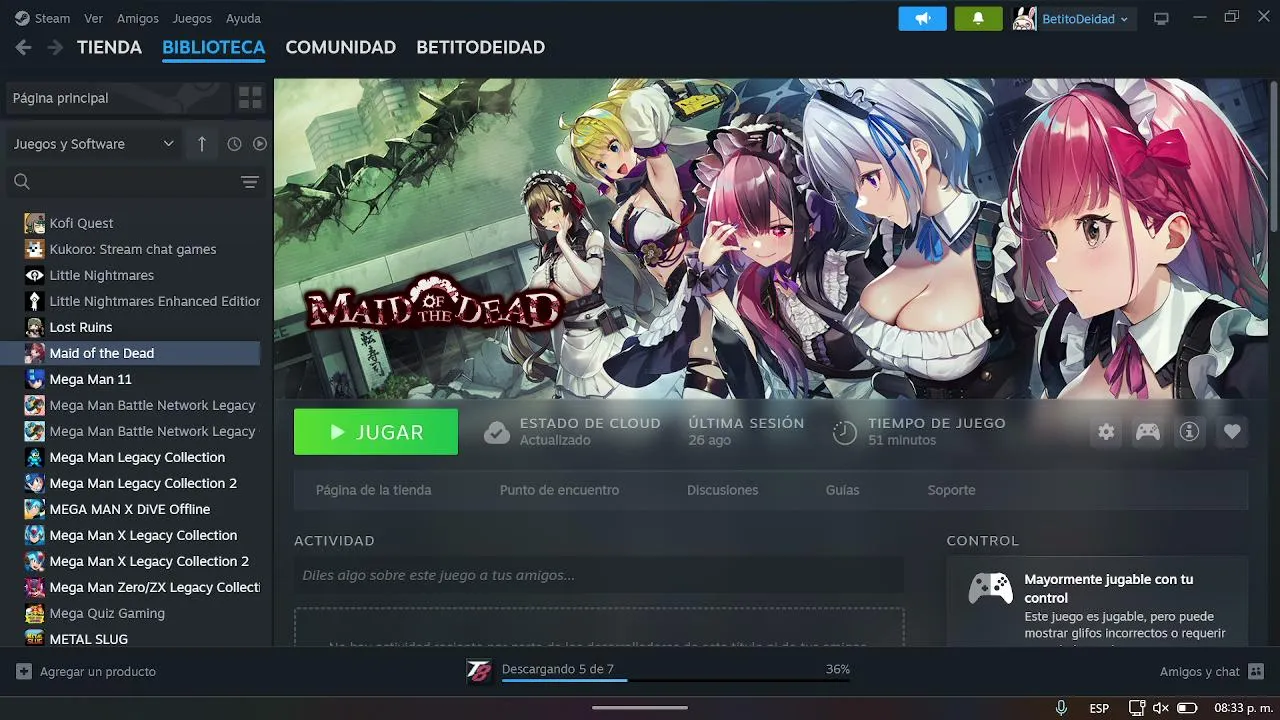Select the BIBLIOTECA tab
Screen dimensions: 1280x720
213,47
